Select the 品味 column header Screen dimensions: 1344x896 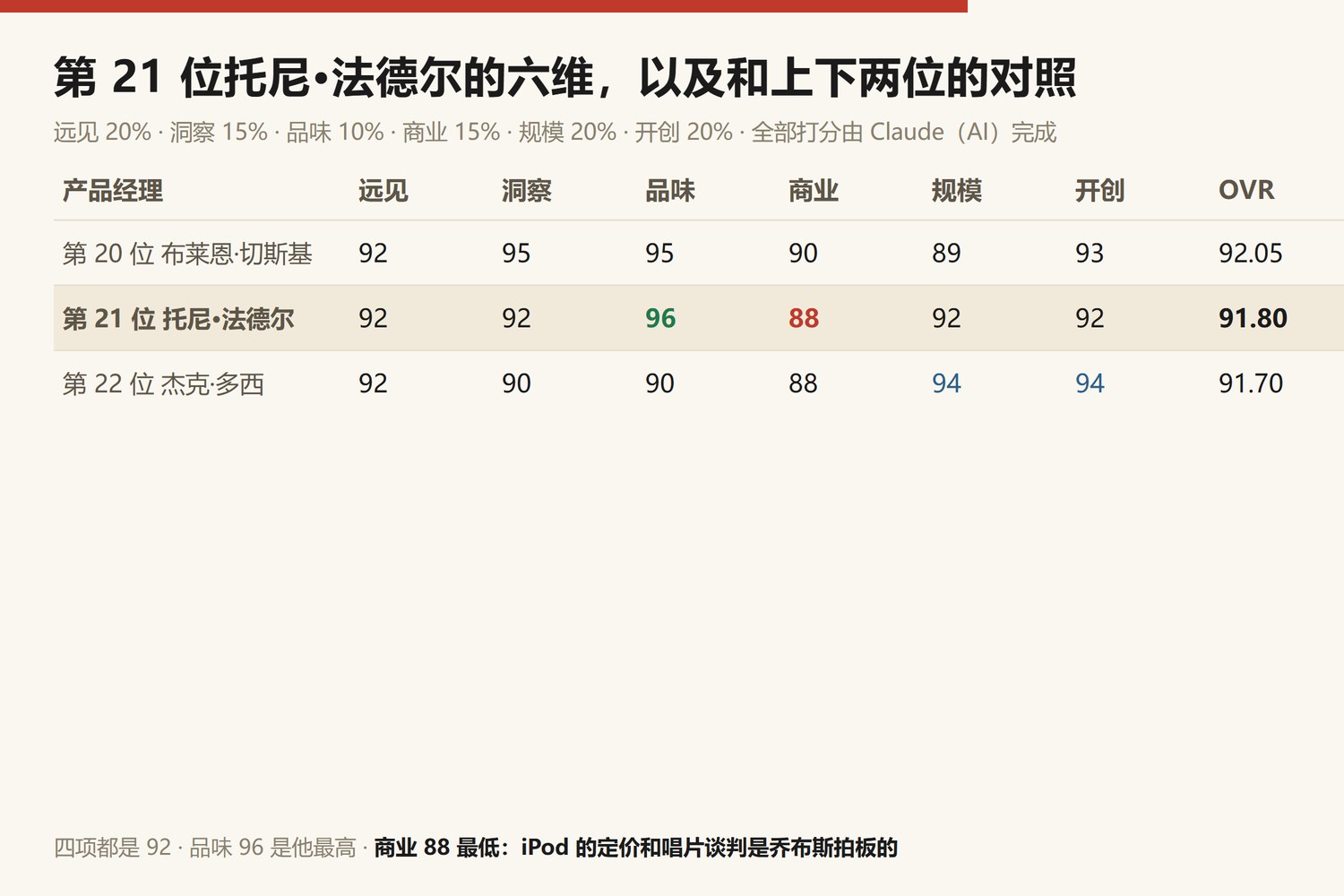point(670,191)
